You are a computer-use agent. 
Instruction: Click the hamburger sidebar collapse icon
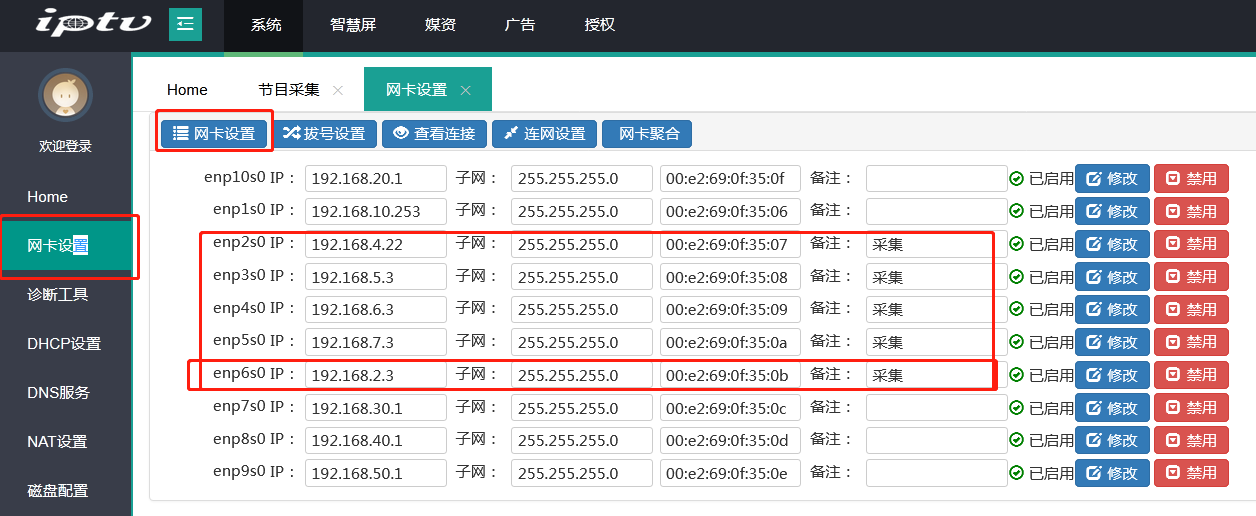[x=185, y=24]
